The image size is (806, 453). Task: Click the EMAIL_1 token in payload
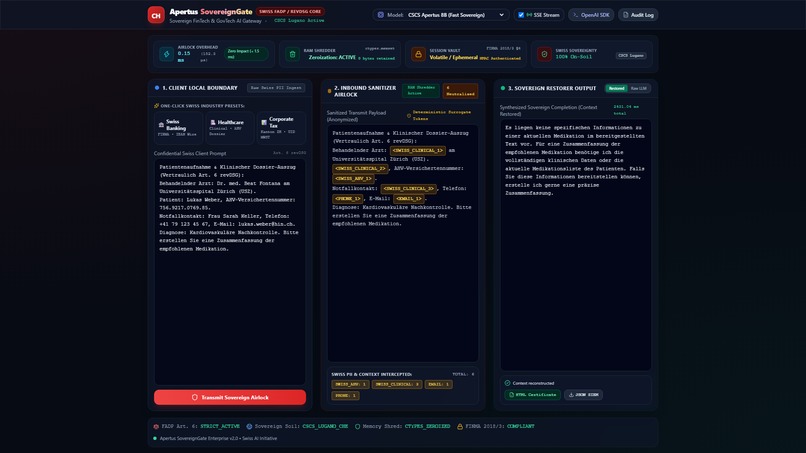[409, 198]
